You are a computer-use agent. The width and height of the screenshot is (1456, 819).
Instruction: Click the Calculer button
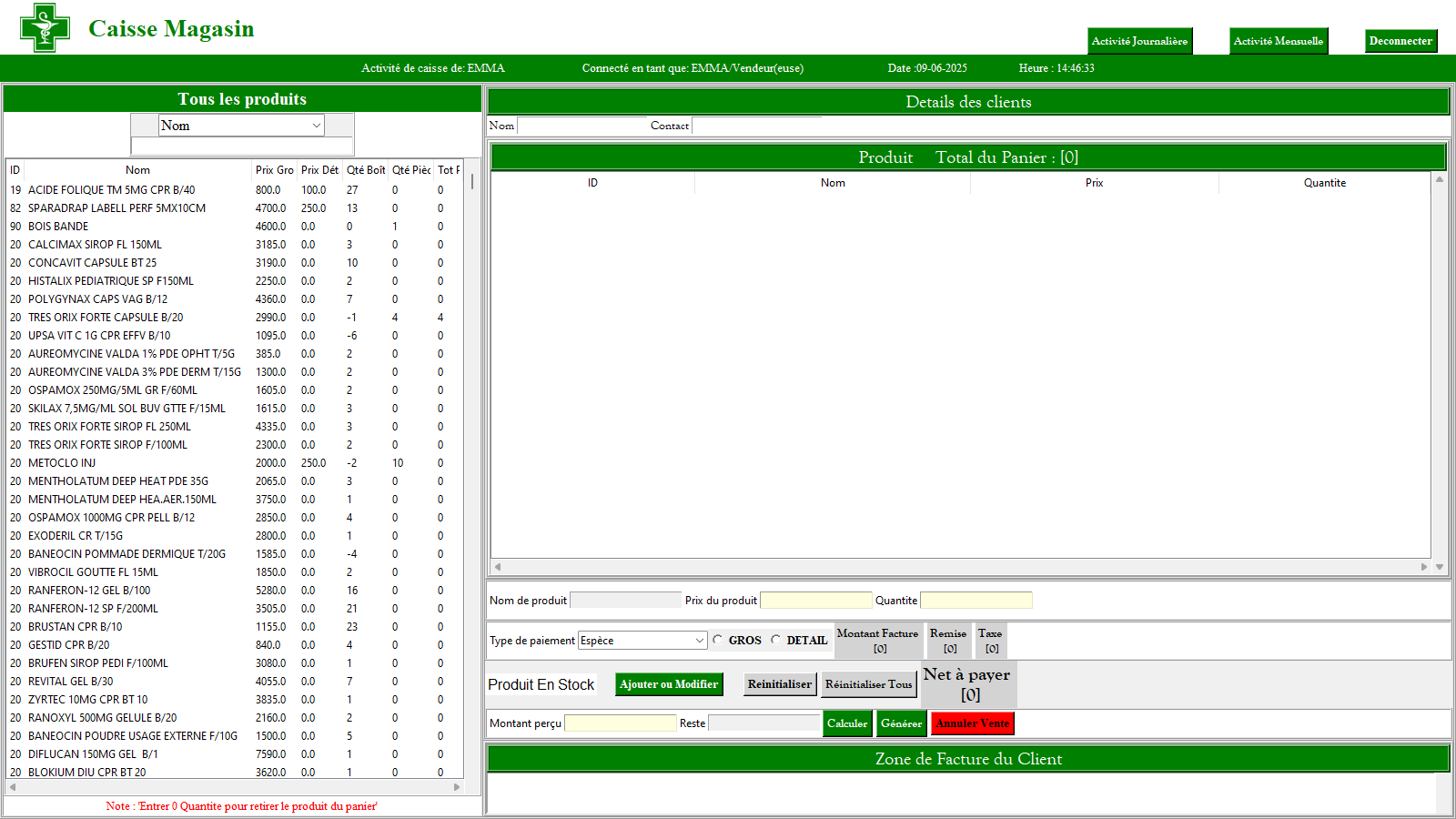pyautogui.click(x=846, y=723)
